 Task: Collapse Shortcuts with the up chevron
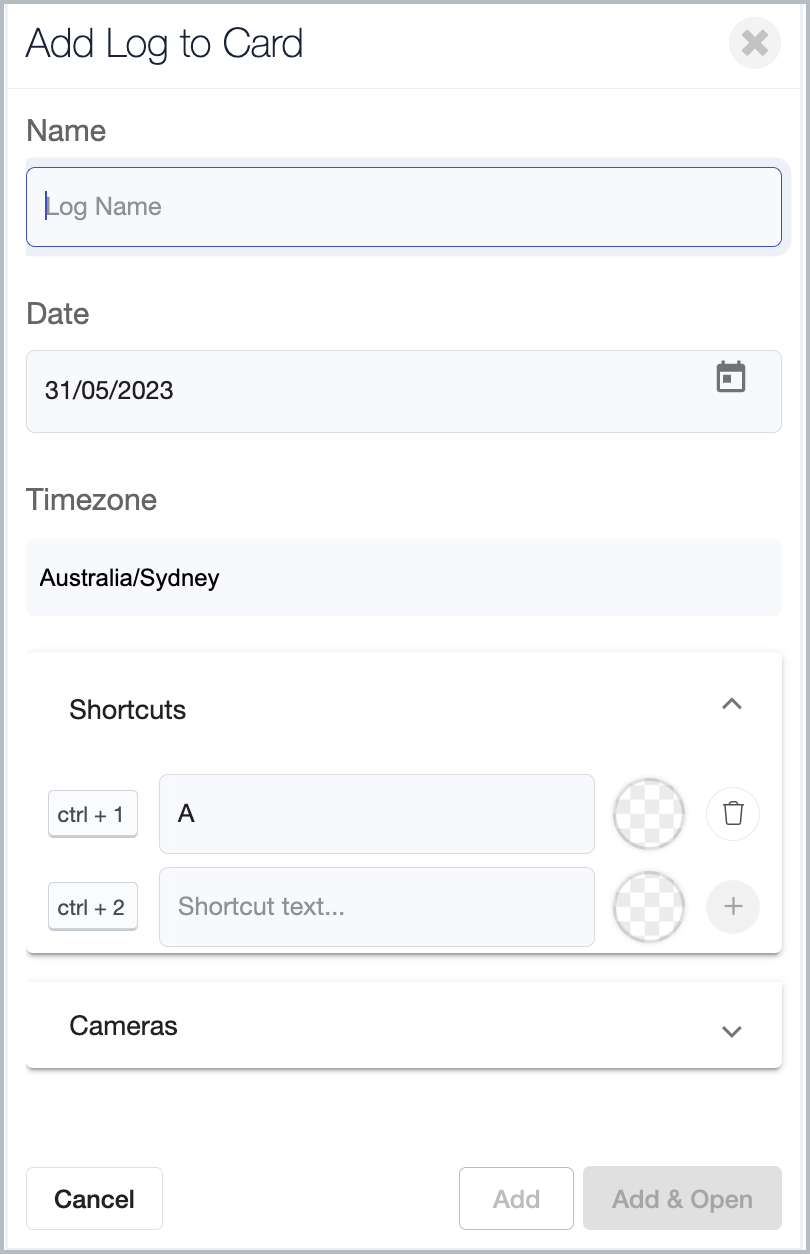tap(732, 705)
